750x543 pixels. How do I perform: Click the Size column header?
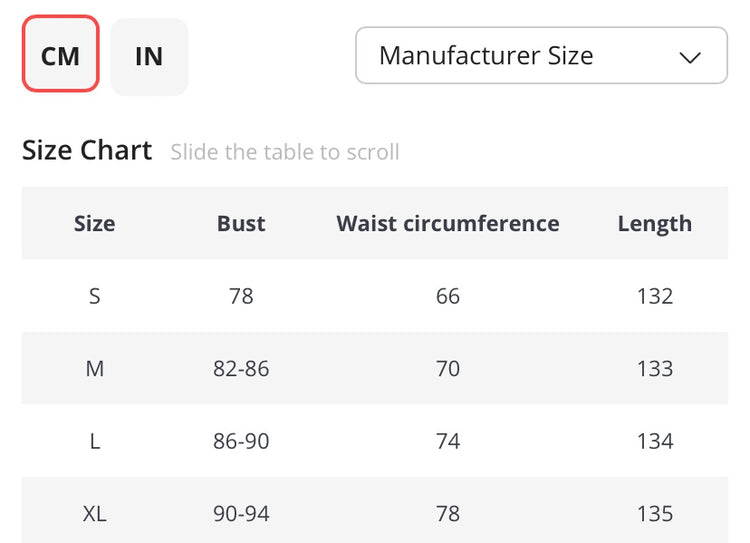(94, 223)
